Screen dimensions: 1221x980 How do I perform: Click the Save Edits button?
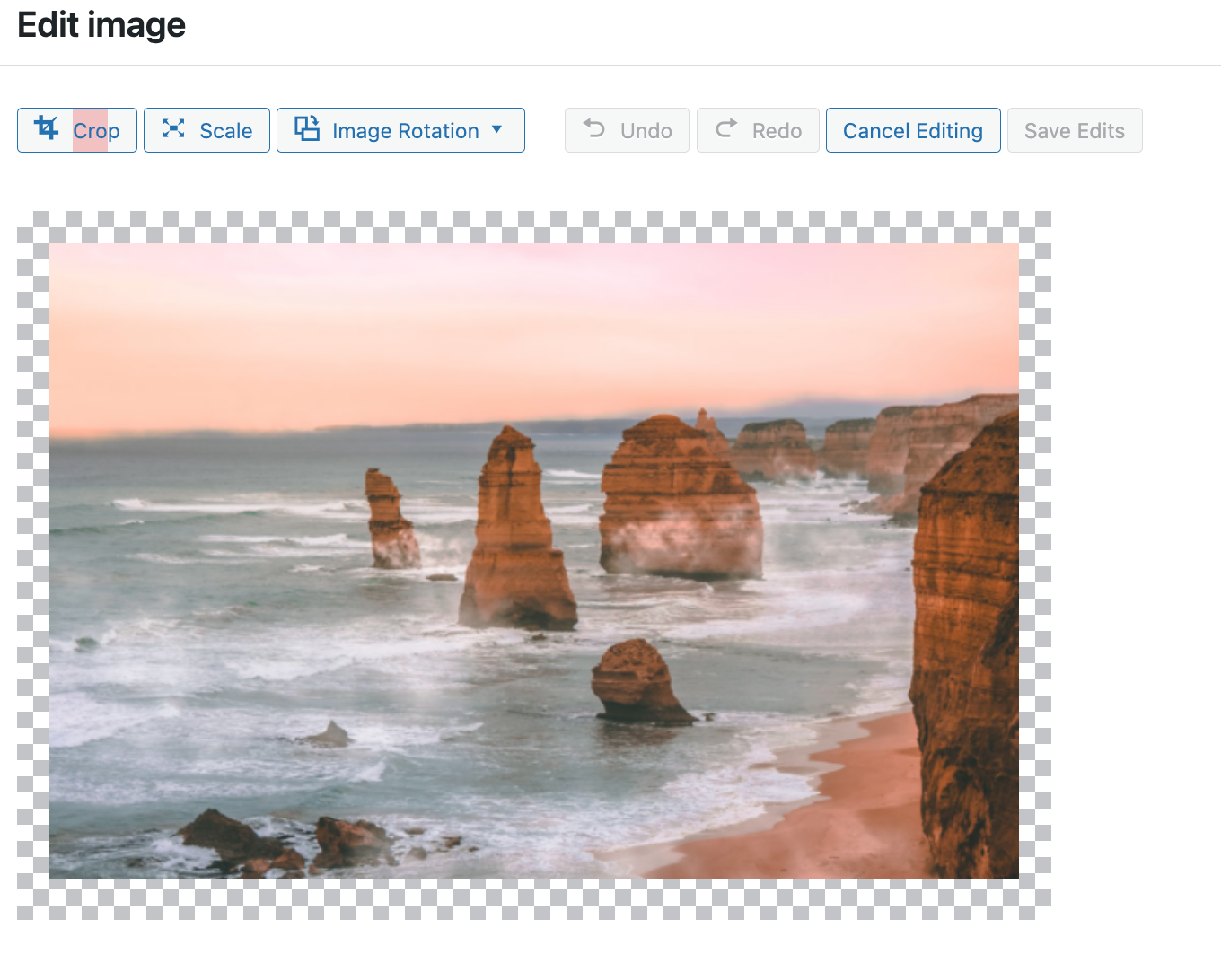click(1075, 130)
